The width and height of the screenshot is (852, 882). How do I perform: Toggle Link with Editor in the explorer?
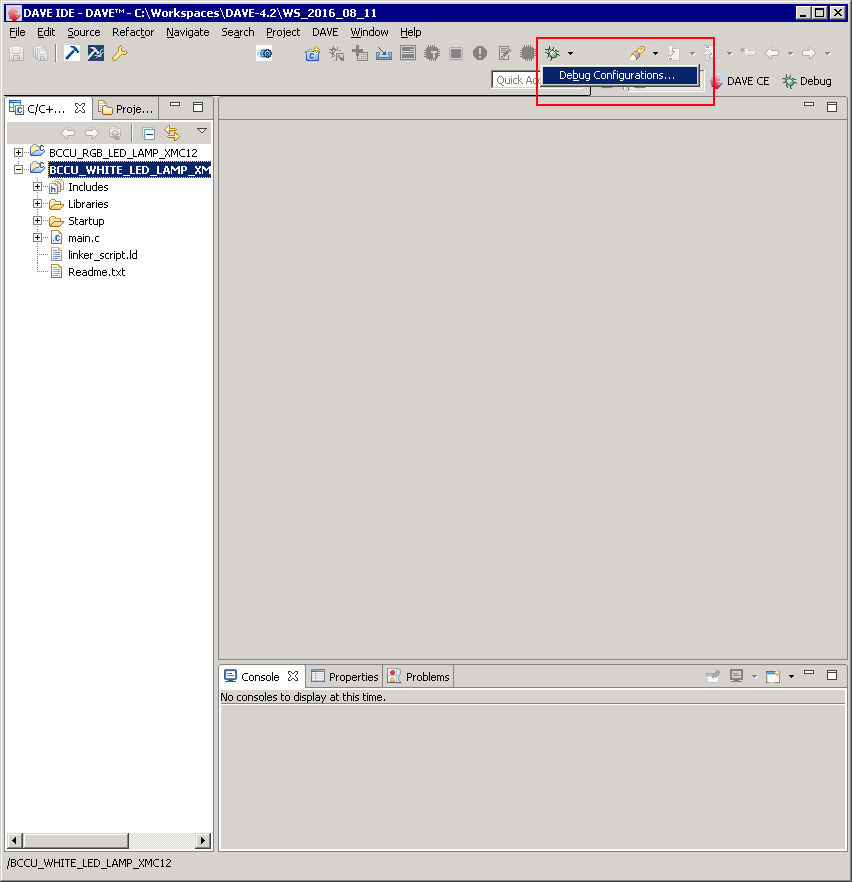pyautogui.click(x=172, y=133)
